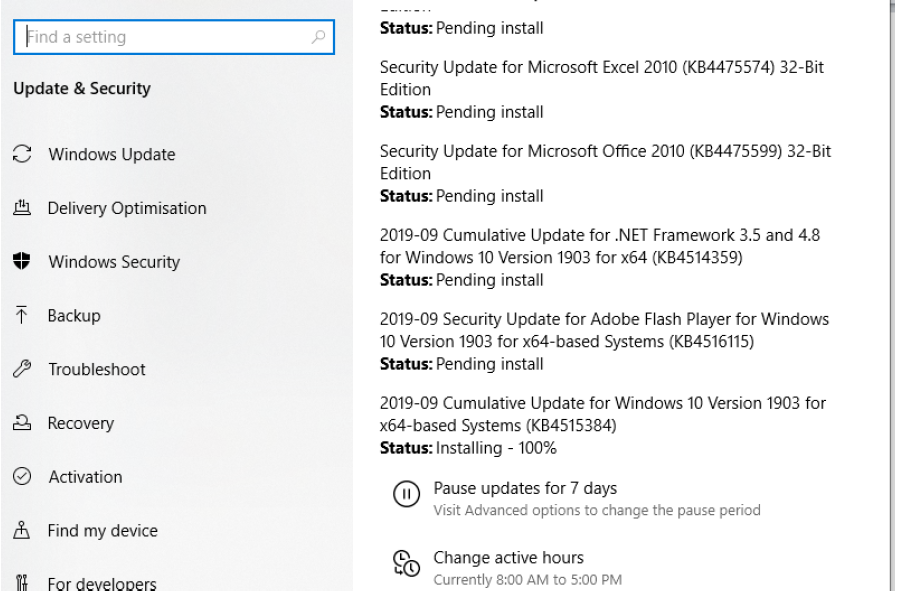Select Find my device
Screen dimensions: 897x592
point(102,530)
